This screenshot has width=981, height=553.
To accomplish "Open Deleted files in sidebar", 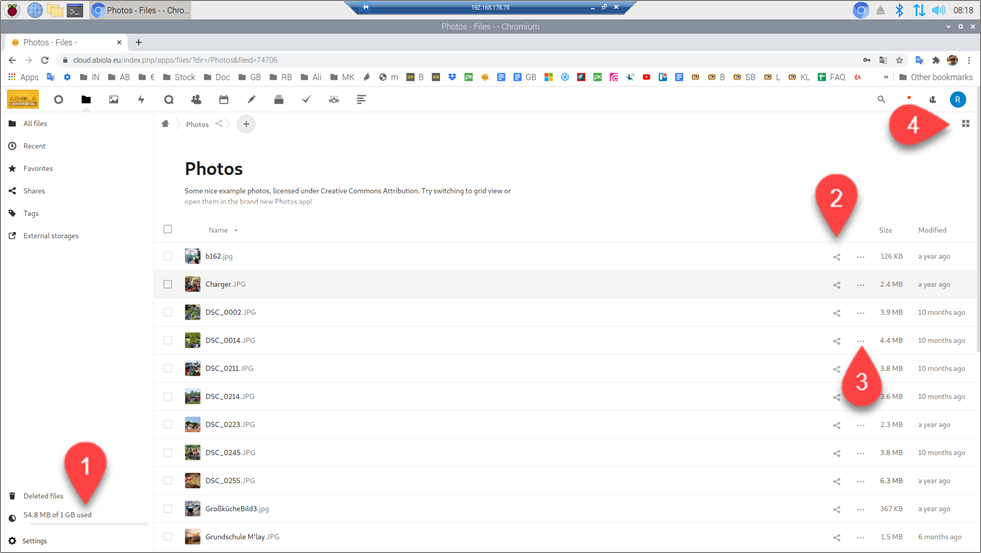I will [x=43, y=496].
